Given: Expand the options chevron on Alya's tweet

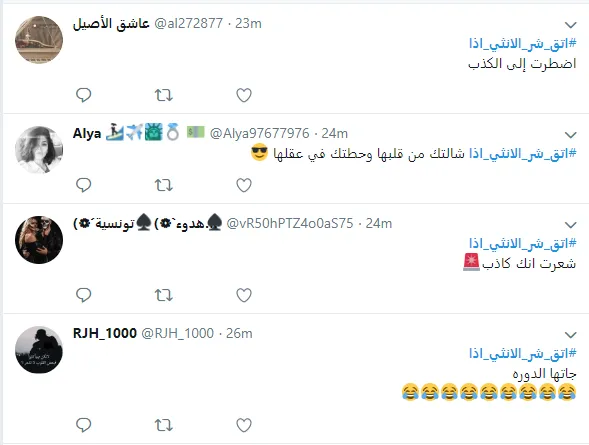Looking at the screenshot, I should pyautogui.click(x=571, y=135).
